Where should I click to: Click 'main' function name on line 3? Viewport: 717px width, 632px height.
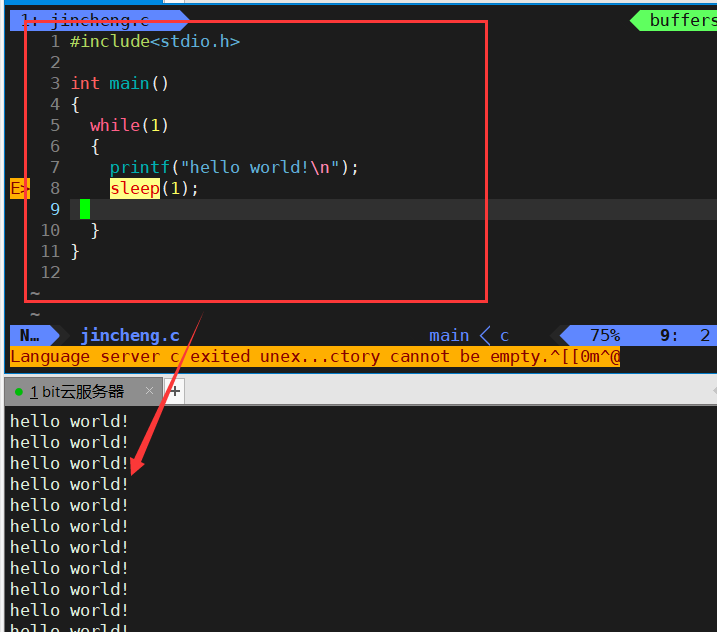pos(129,84)
